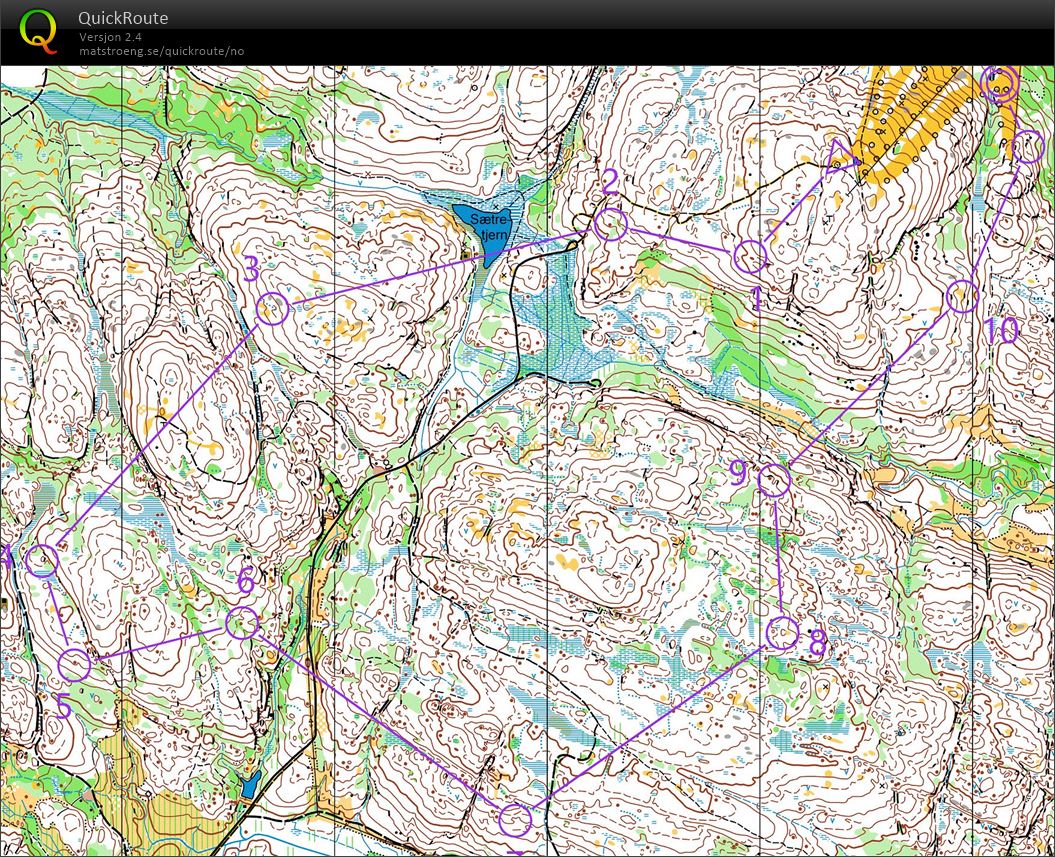
Task: Click the control circle for control 4
Action: pos(42,560)
